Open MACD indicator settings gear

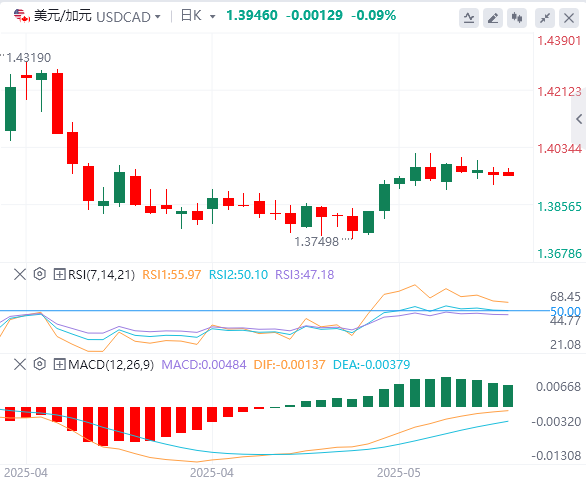tap(39, 364)
